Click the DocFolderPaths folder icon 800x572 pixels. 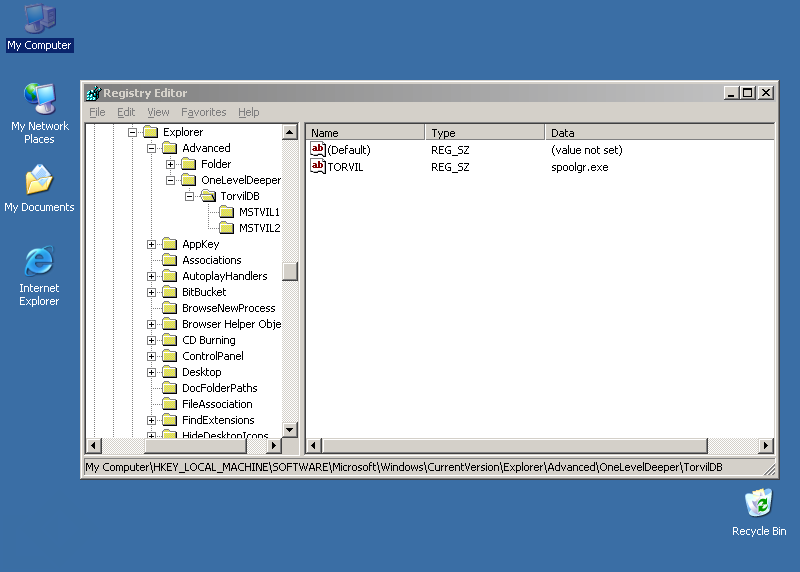pyautogui.click(x=169, y=388)
